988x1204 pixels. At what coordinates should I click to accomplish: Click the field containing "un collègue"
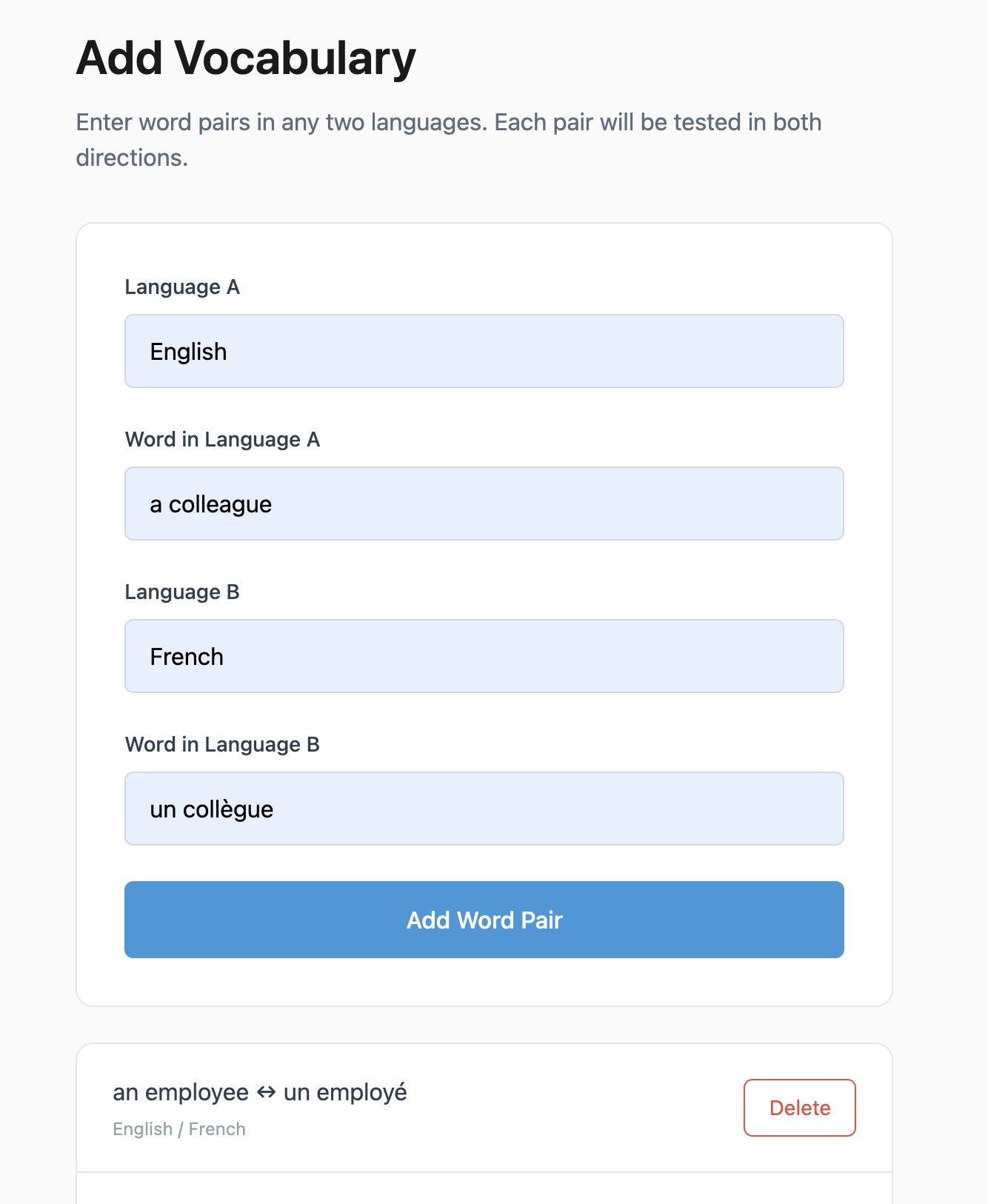click(484, 809)
